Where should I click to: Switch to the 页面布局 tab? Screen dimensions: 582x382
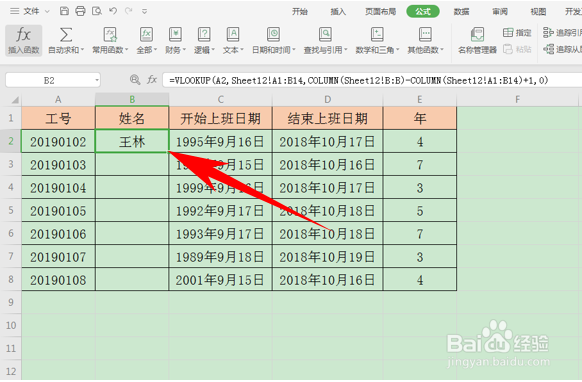380,12
